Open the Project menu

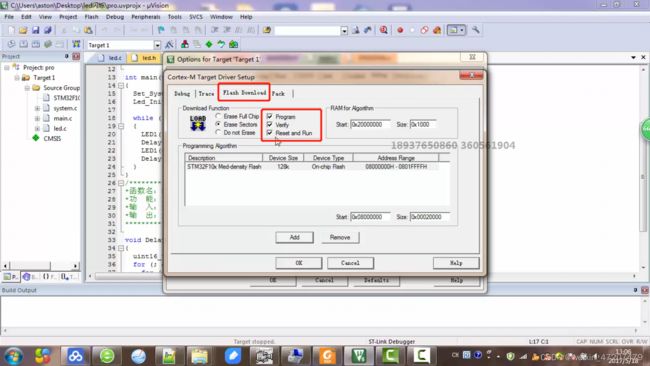[x=68, y=17]
